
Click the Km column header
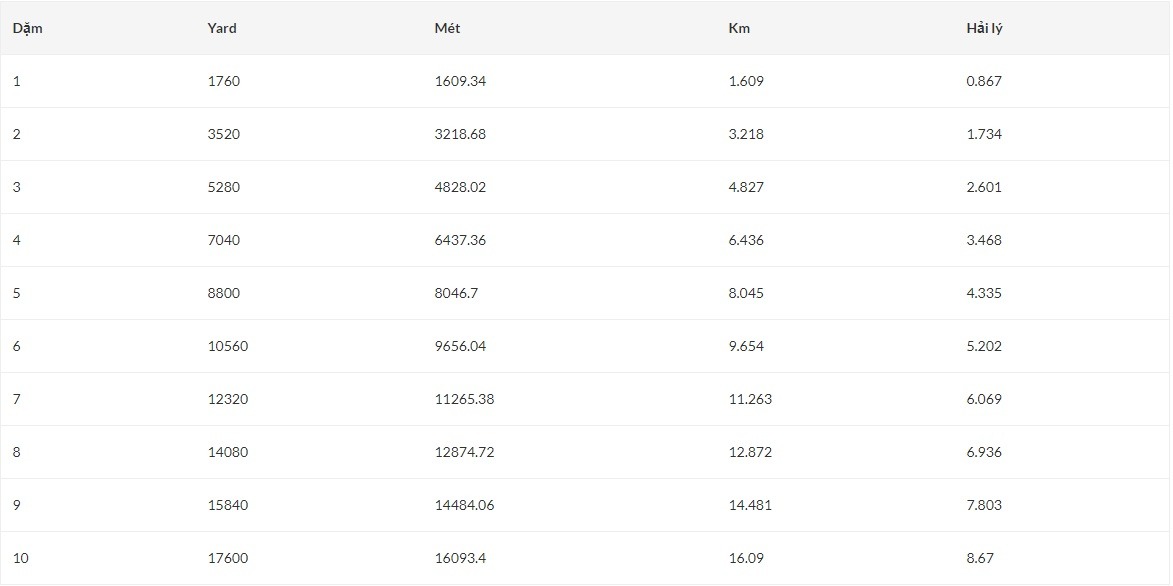[739, 28]
